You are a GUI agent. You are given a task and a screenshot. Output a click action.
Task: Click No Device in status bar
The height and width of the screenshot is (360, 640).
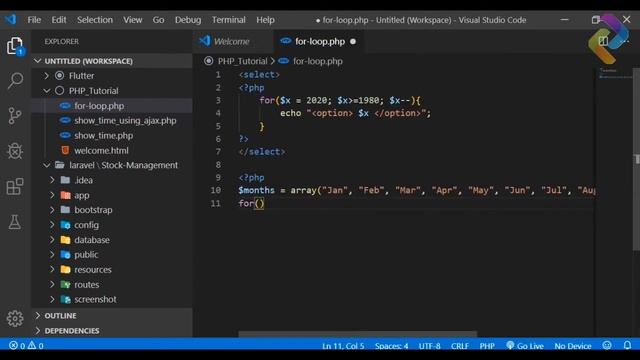(x=573, y=346)
